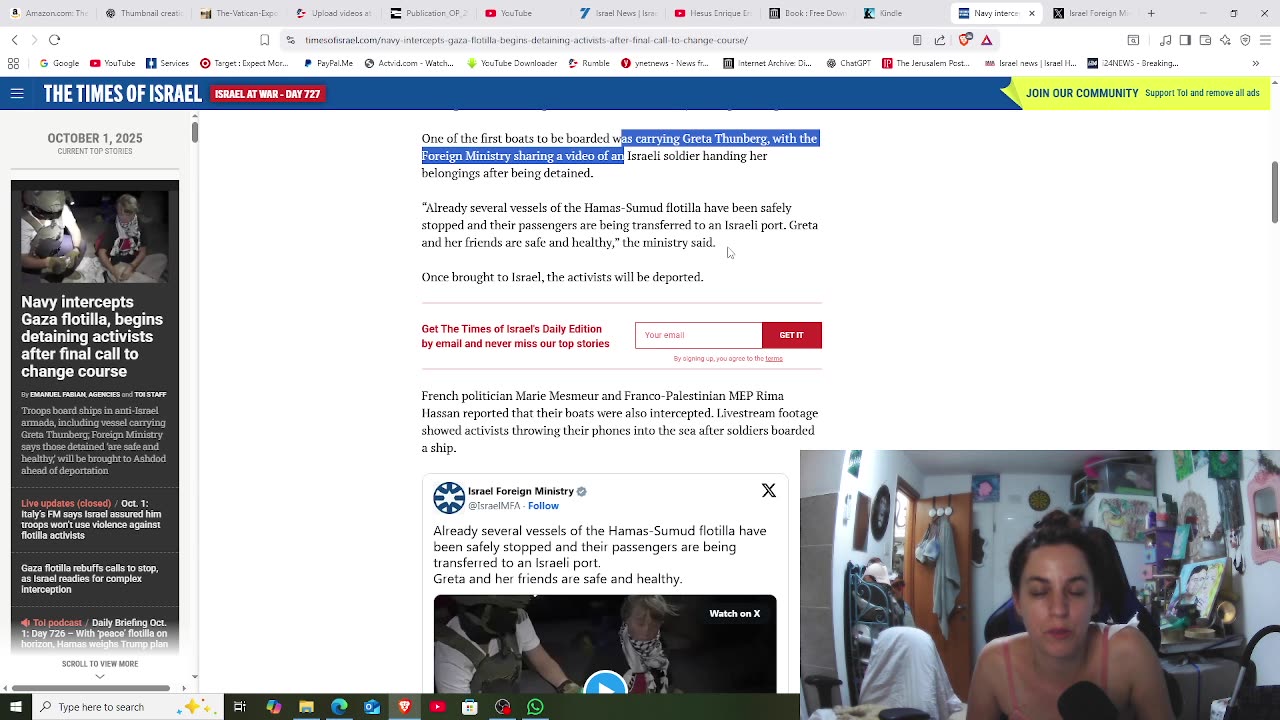Open YouTube bookmark
Image resolution: width=1280 pixels, height=720 pixels.
tap(112, 63)
